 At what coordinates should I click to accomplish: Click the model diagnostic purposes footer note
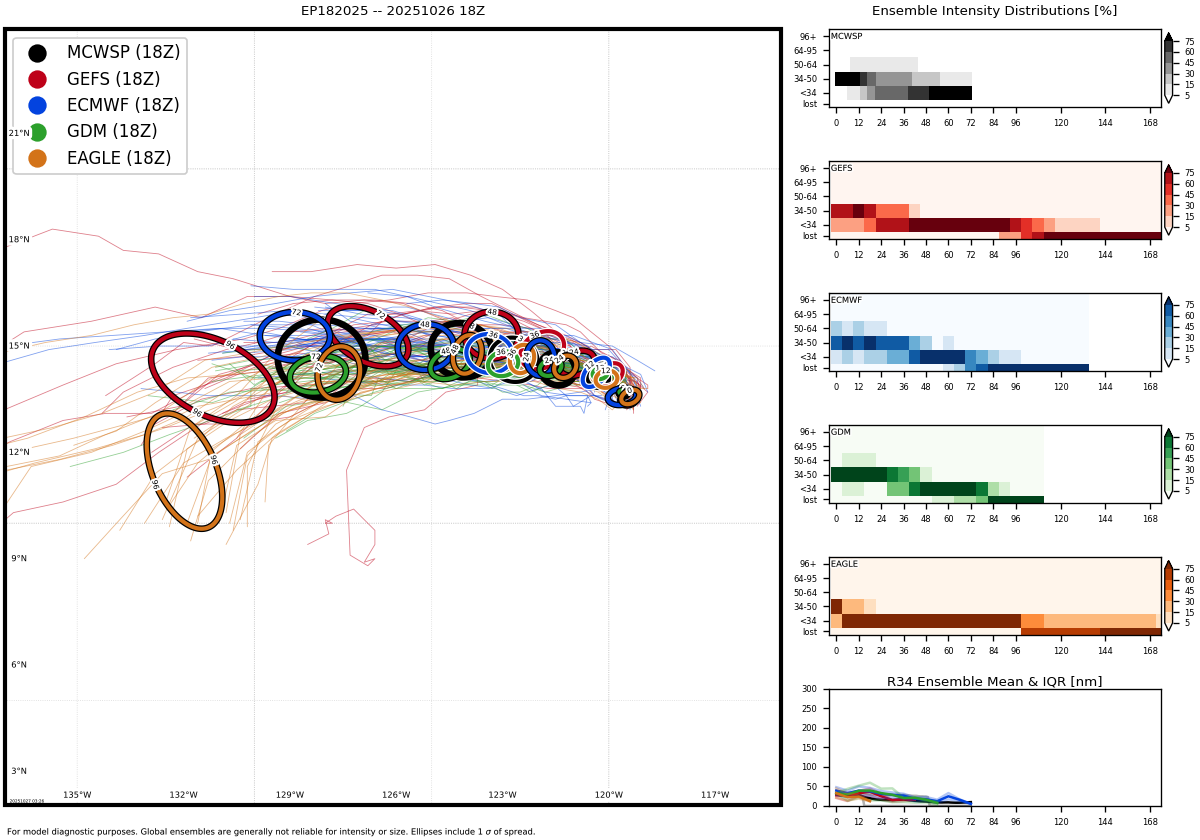(271, 831)
